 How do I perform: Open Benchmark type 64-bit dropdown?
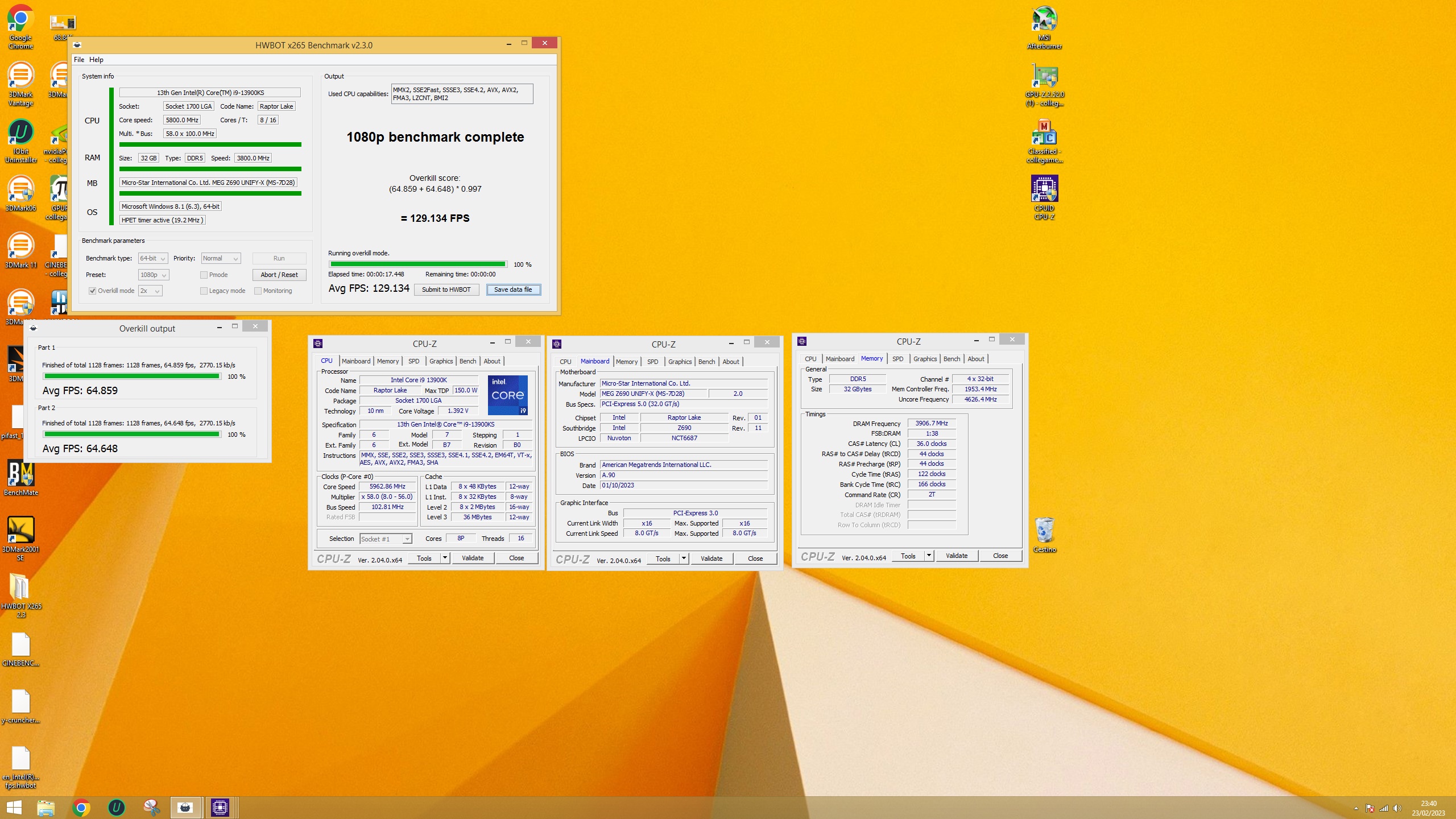[153, 258]
